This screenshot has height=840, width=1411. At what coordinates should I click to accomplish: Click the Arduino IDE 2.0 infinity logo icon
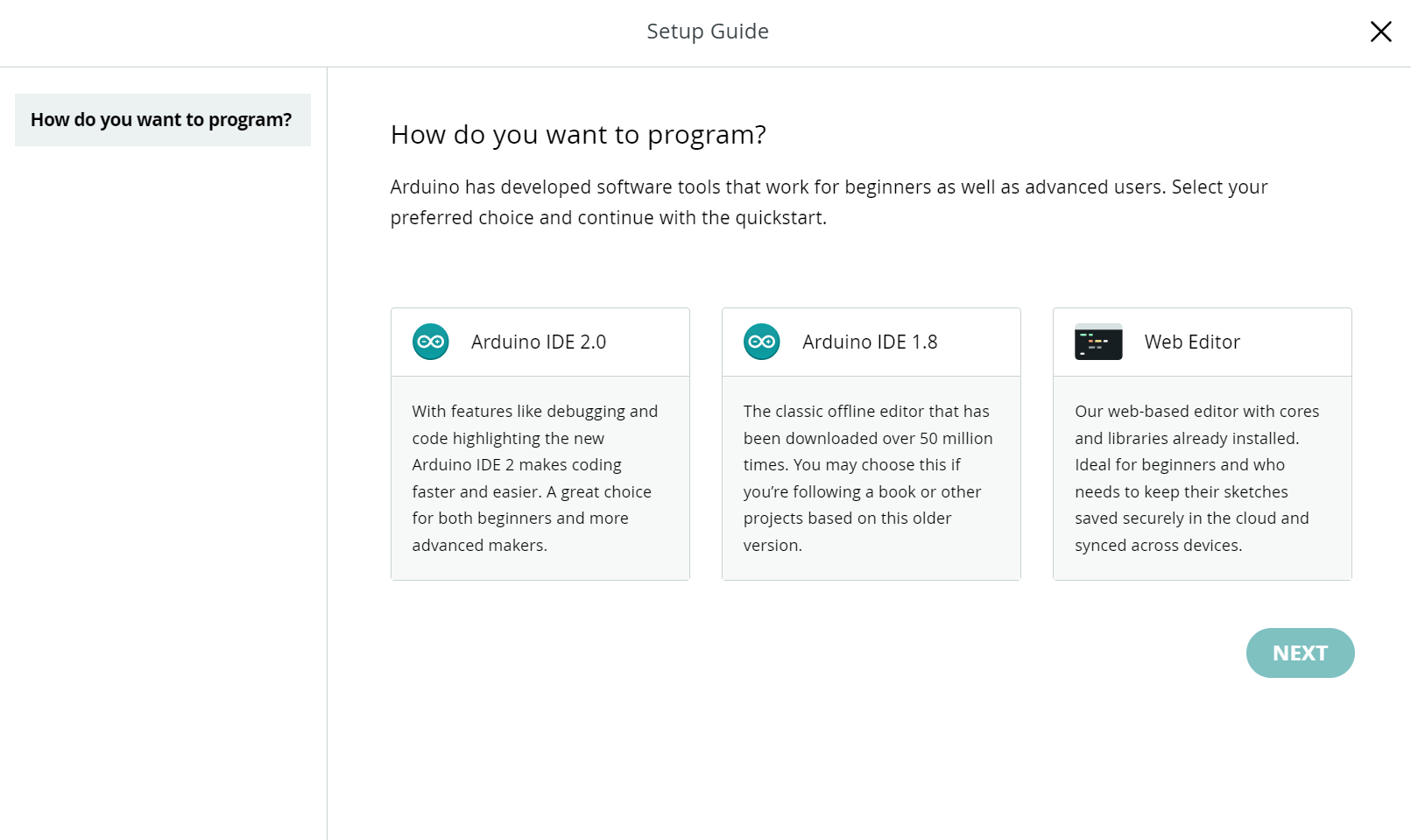431,342
